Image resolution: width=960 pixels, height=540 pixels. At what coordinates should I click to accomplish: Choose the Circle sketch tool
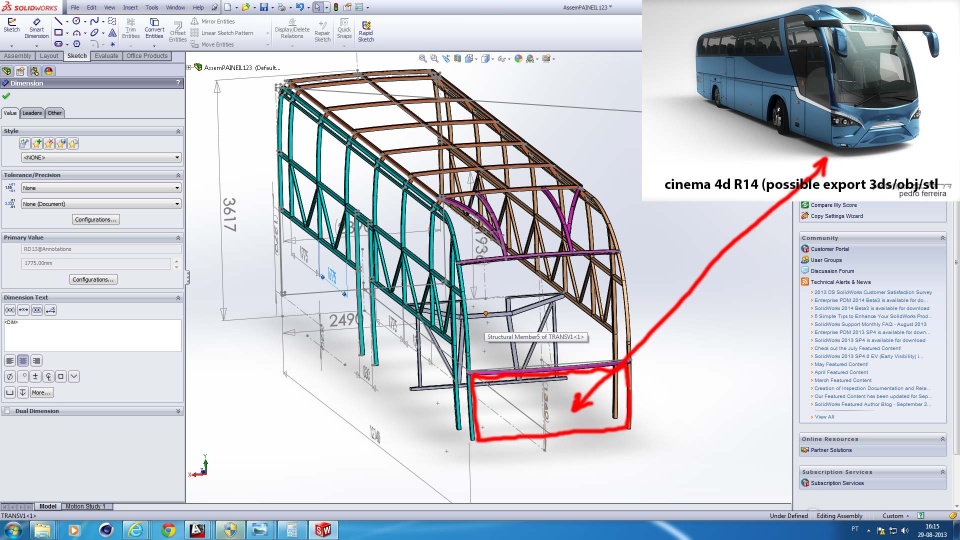[77, 21]
